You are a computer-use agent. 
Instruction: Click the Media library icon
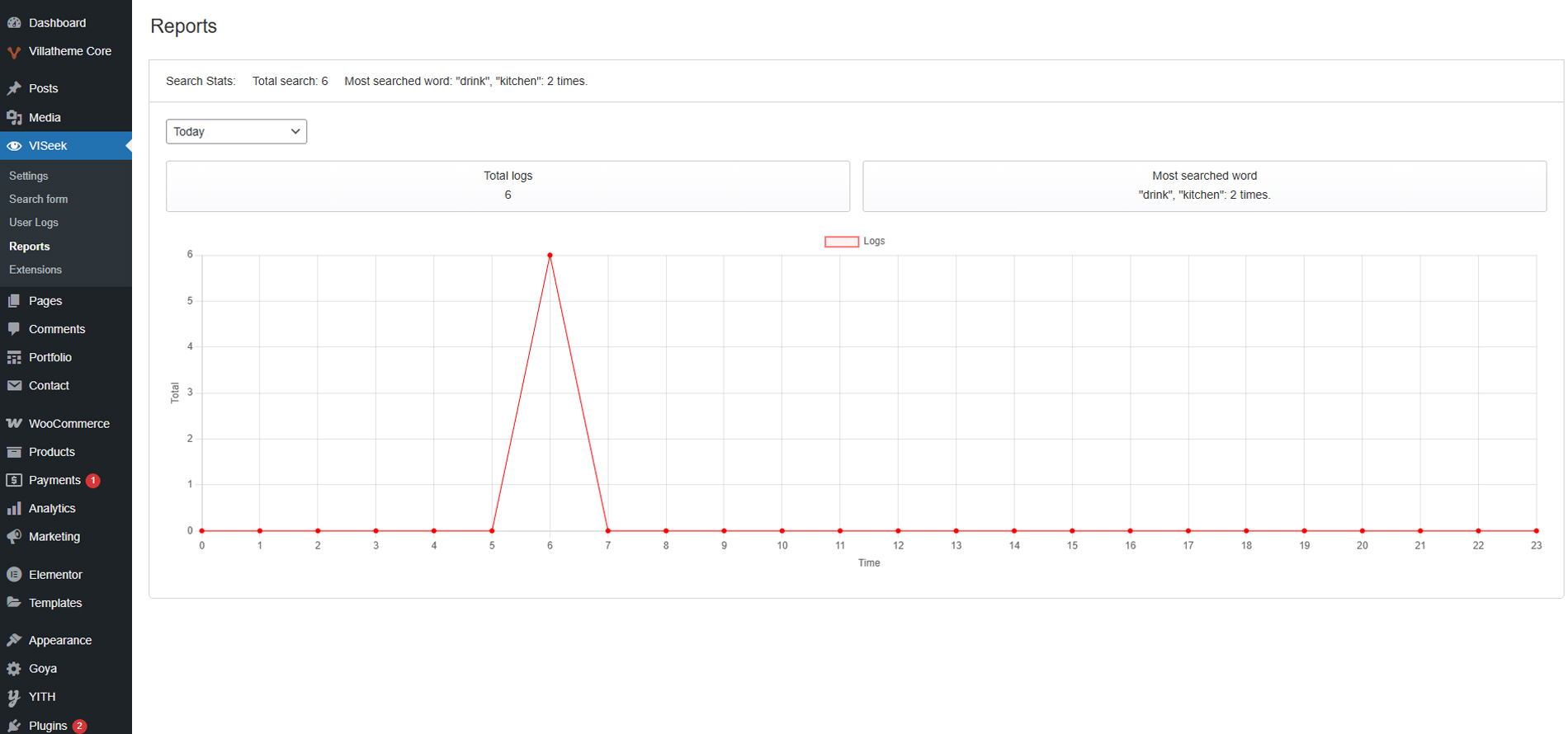pyautogui.click(x=14, y=117)
